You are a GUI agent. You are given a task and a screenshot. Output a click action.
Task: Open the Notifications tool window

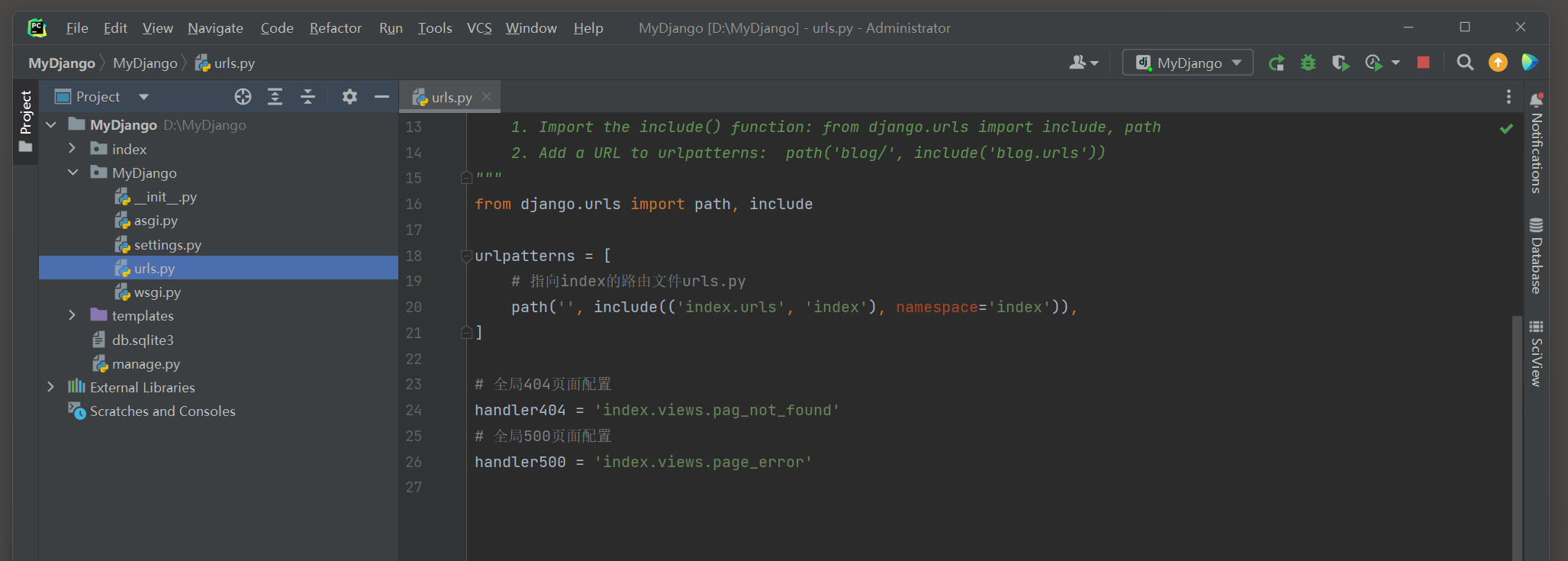(x=1537, y=143)
